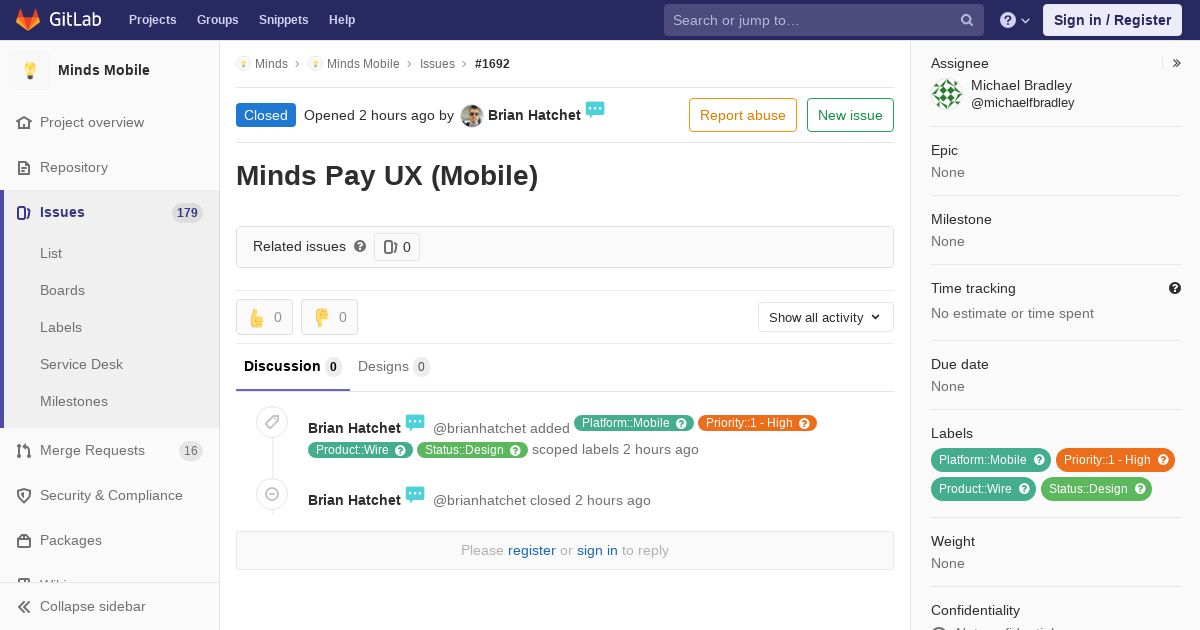Click the orange Priority::1 - High sidebar label
Viewport: 1200px width, 630px height.
(1115, 460)
